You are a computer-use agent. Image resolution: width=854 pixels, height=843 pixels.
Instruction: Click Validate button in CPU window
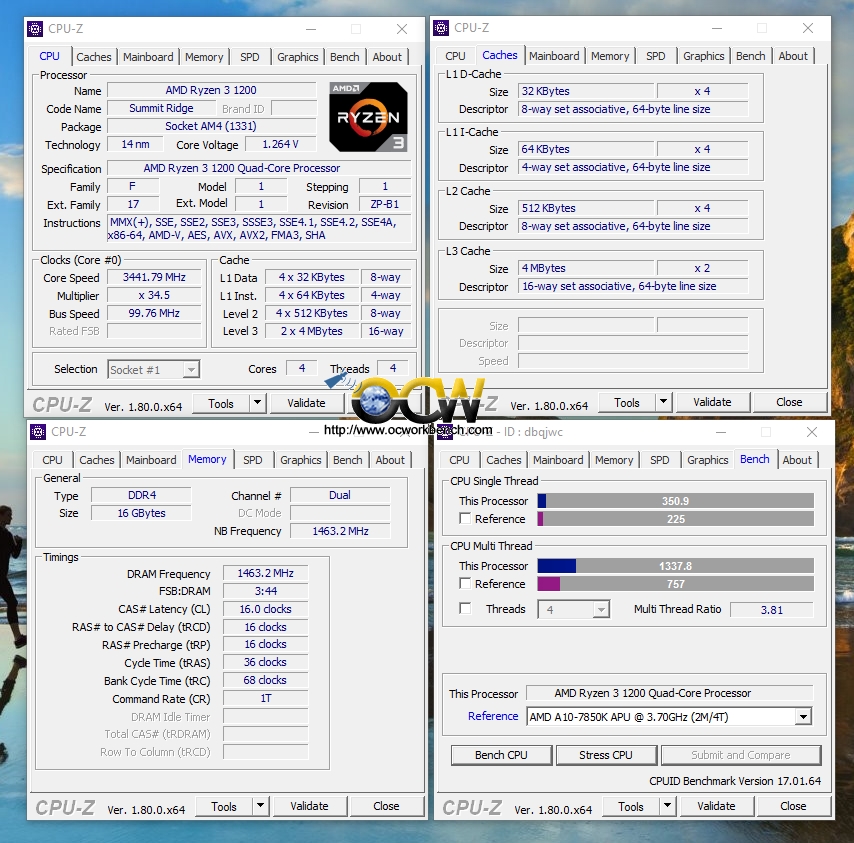307,403
